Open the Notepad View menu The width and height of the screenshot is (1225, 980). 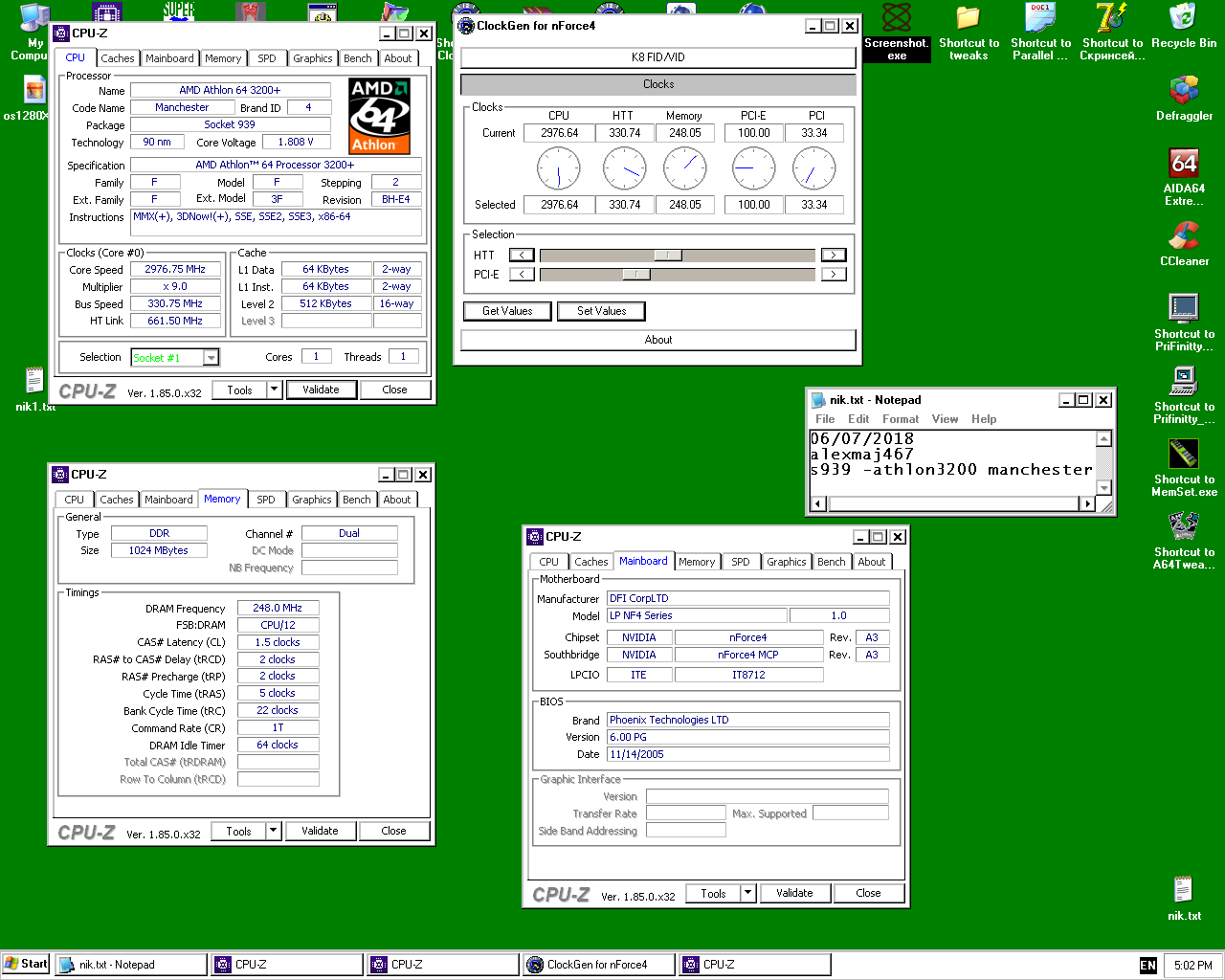pyautogui.click(x=945, y=419)
